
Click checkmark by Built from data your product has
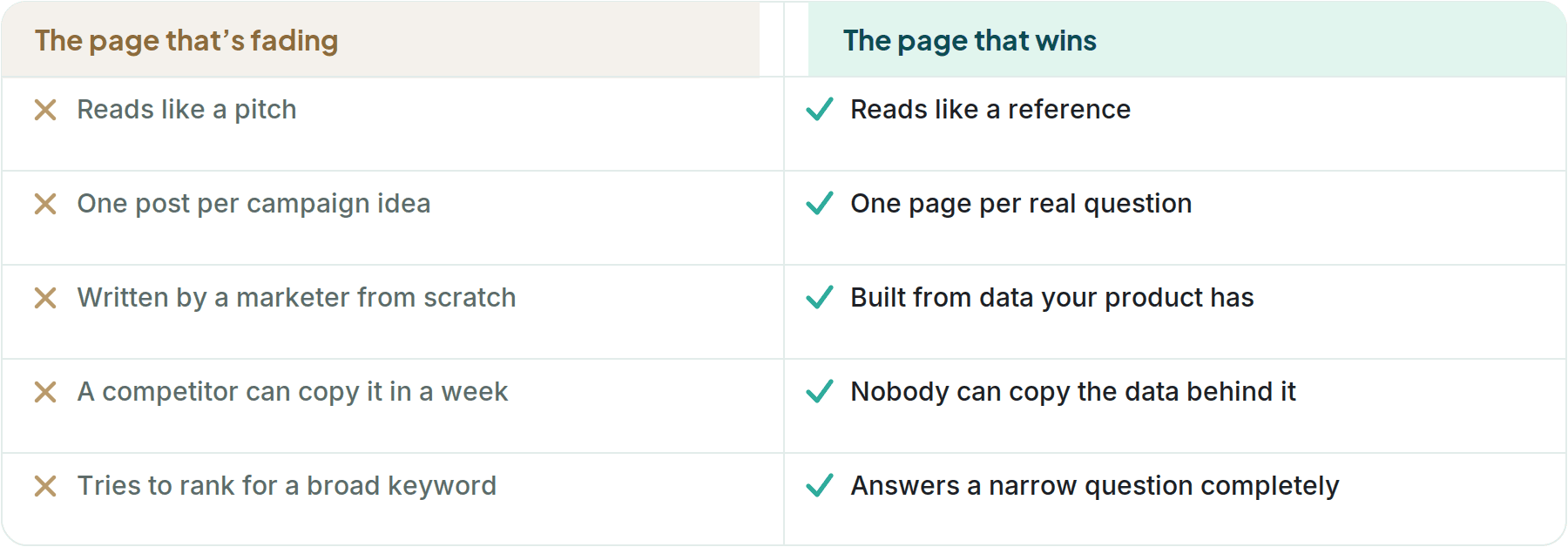[x=820, y=297]
